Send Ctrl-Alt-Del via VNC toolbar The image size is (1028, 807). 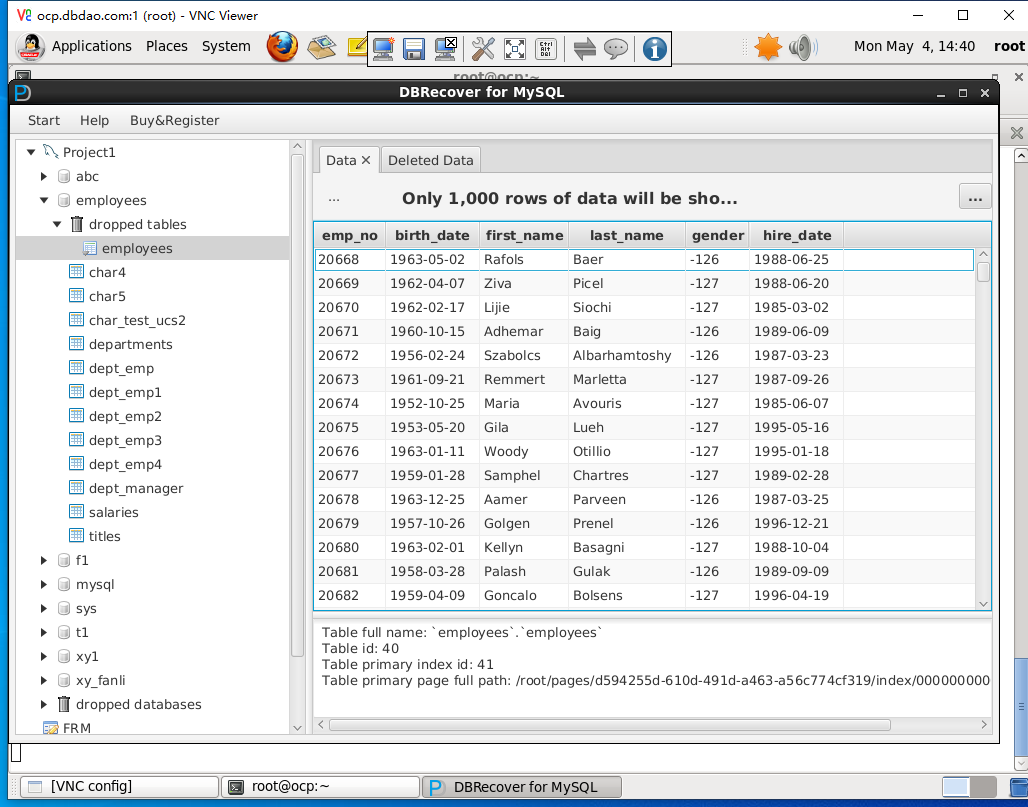click(546, 48)
